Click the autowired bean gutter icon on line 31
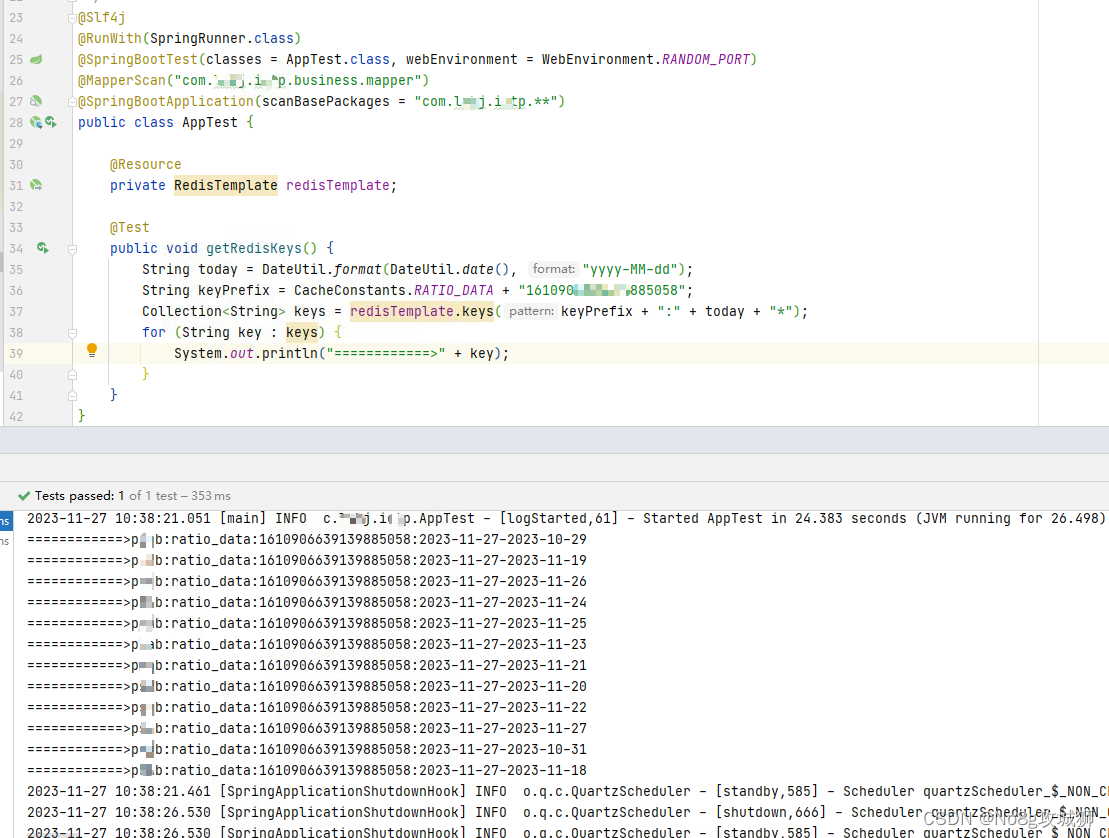Image resolution: width=1109 pixels, height=838 pixels. [x=36, y=185]
